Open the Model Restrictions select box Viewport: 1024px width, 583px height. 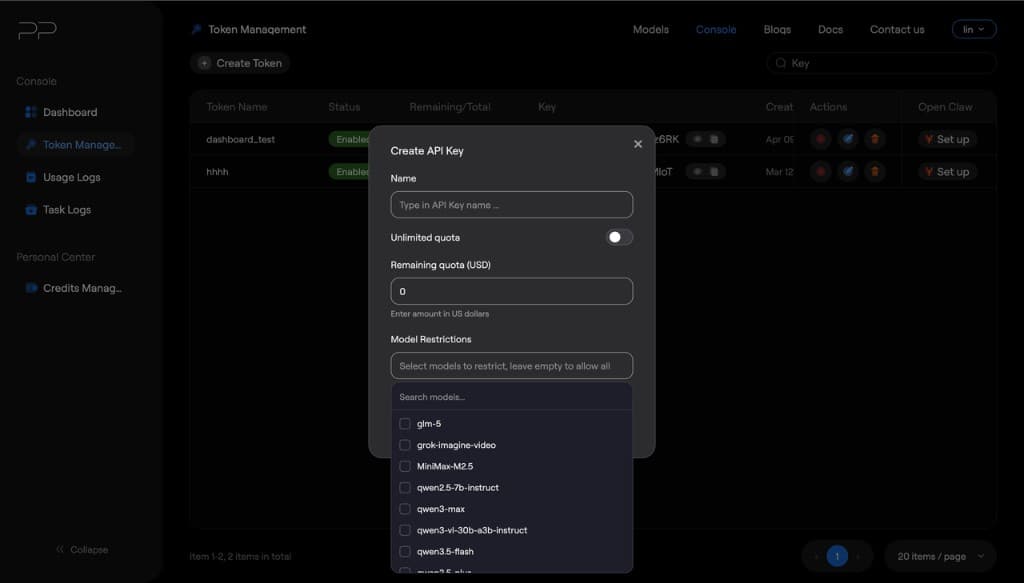click(x=511, y=366)
